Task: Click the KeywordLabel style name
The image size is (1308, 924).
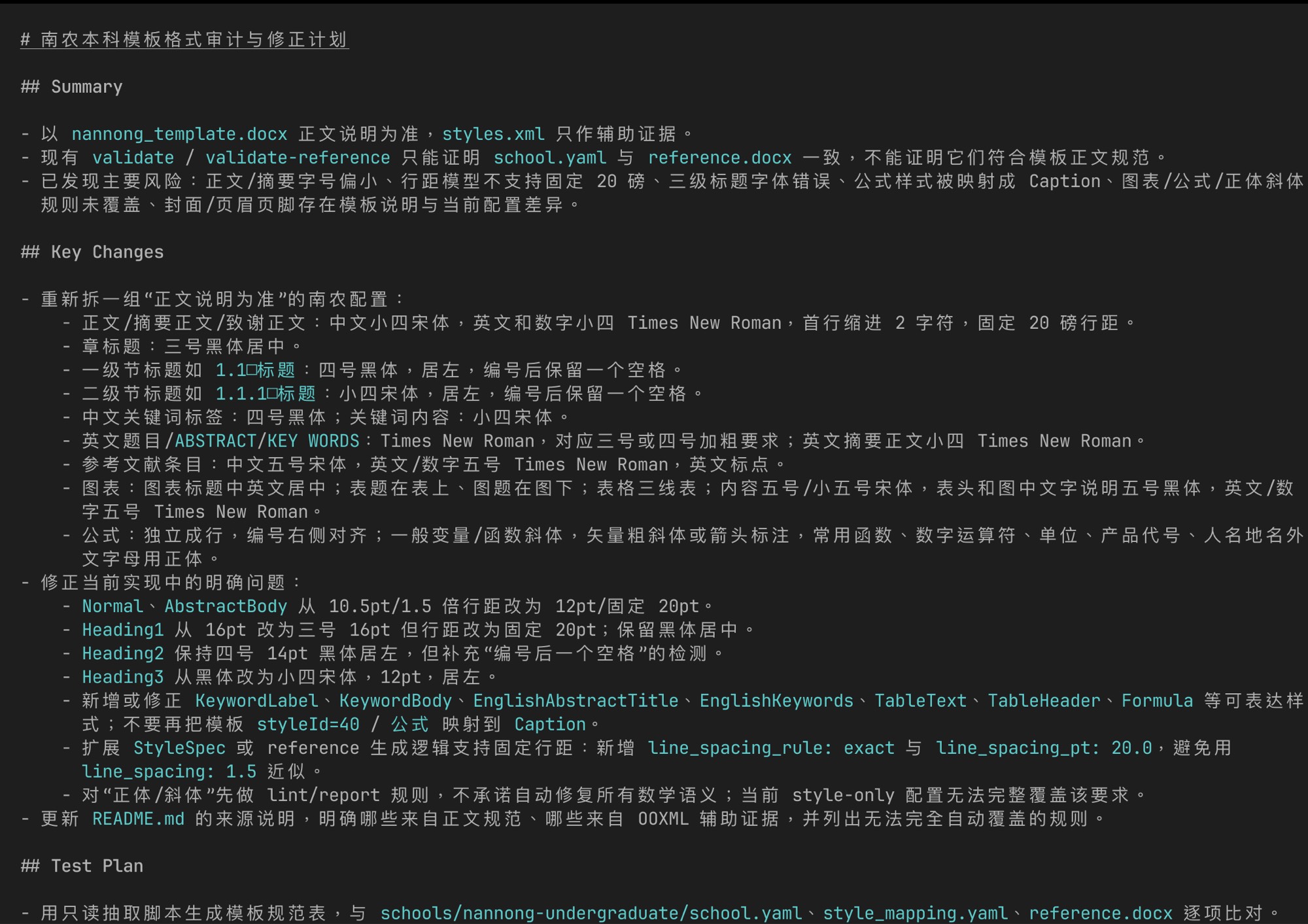Action: pyautogui.click(x=256, y=700)
